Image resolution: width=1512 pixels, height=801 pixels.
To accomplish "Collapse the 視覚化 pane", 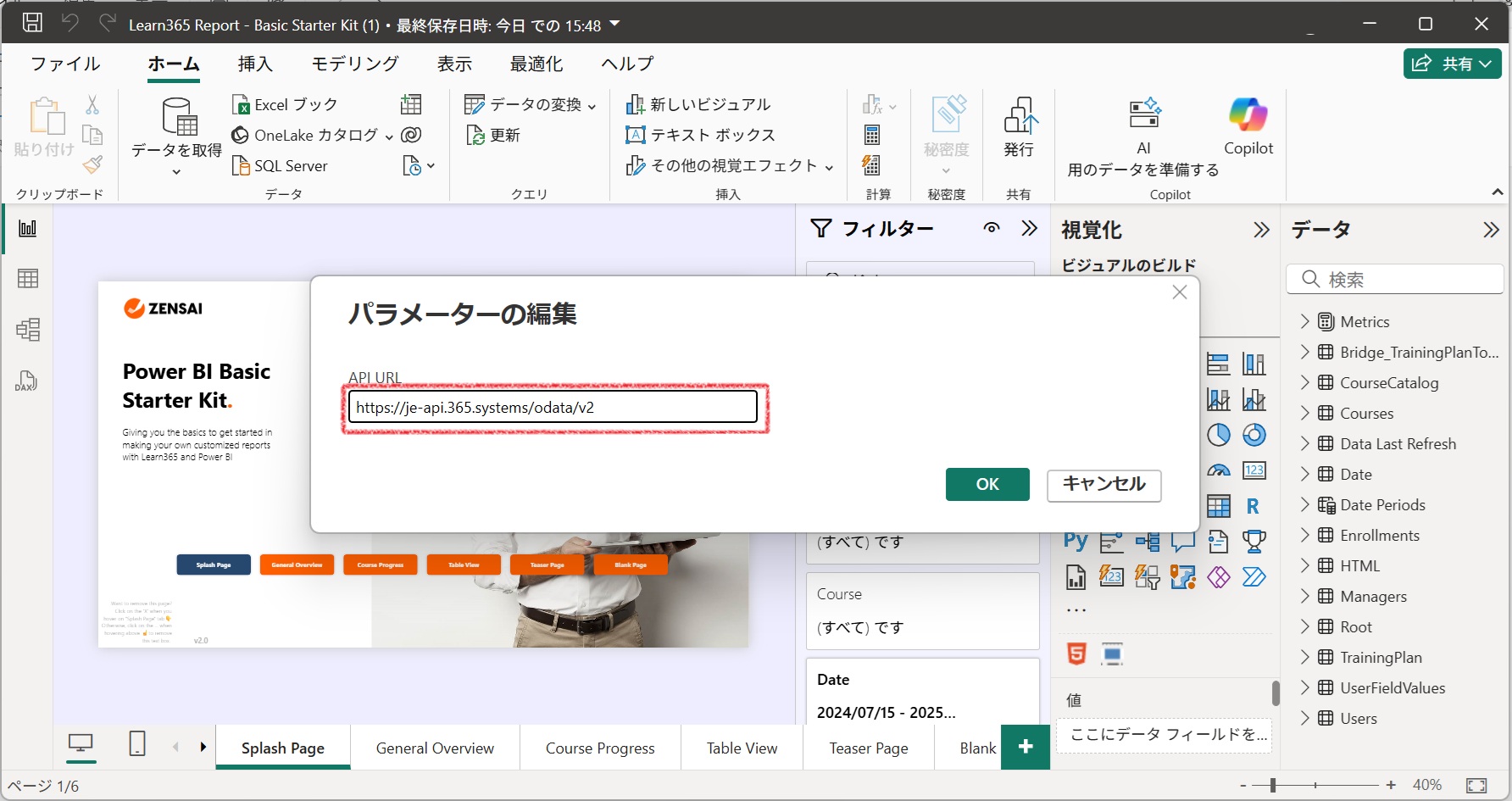I will coord(1261,230).
